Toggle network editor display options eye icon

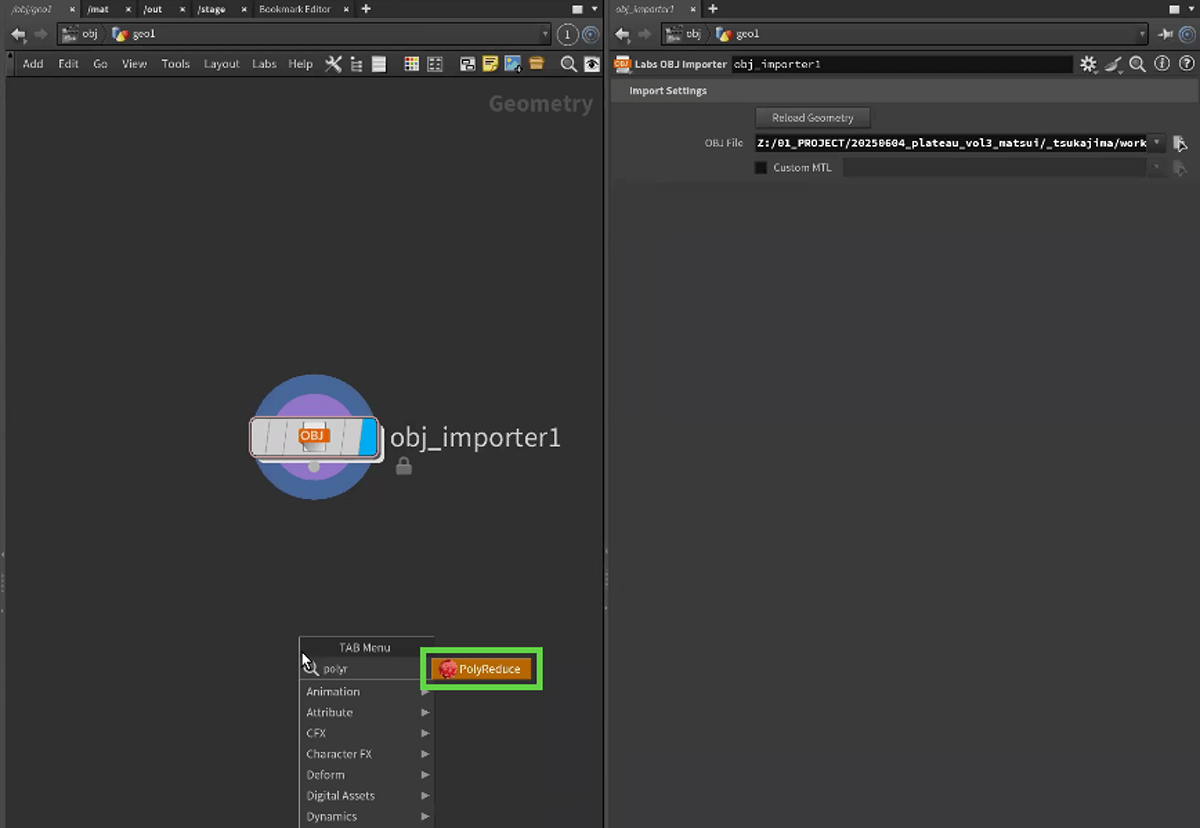click(x=591, y=64)
